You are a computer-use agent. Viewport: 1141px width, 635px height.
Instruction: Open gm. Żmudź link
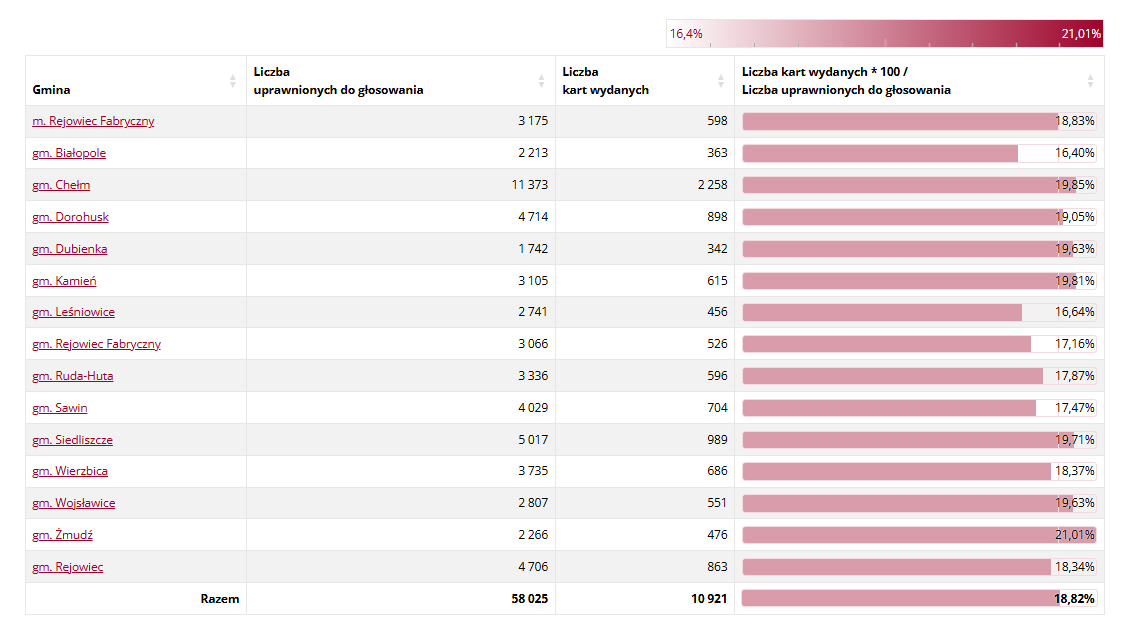(x=63, y=535)
